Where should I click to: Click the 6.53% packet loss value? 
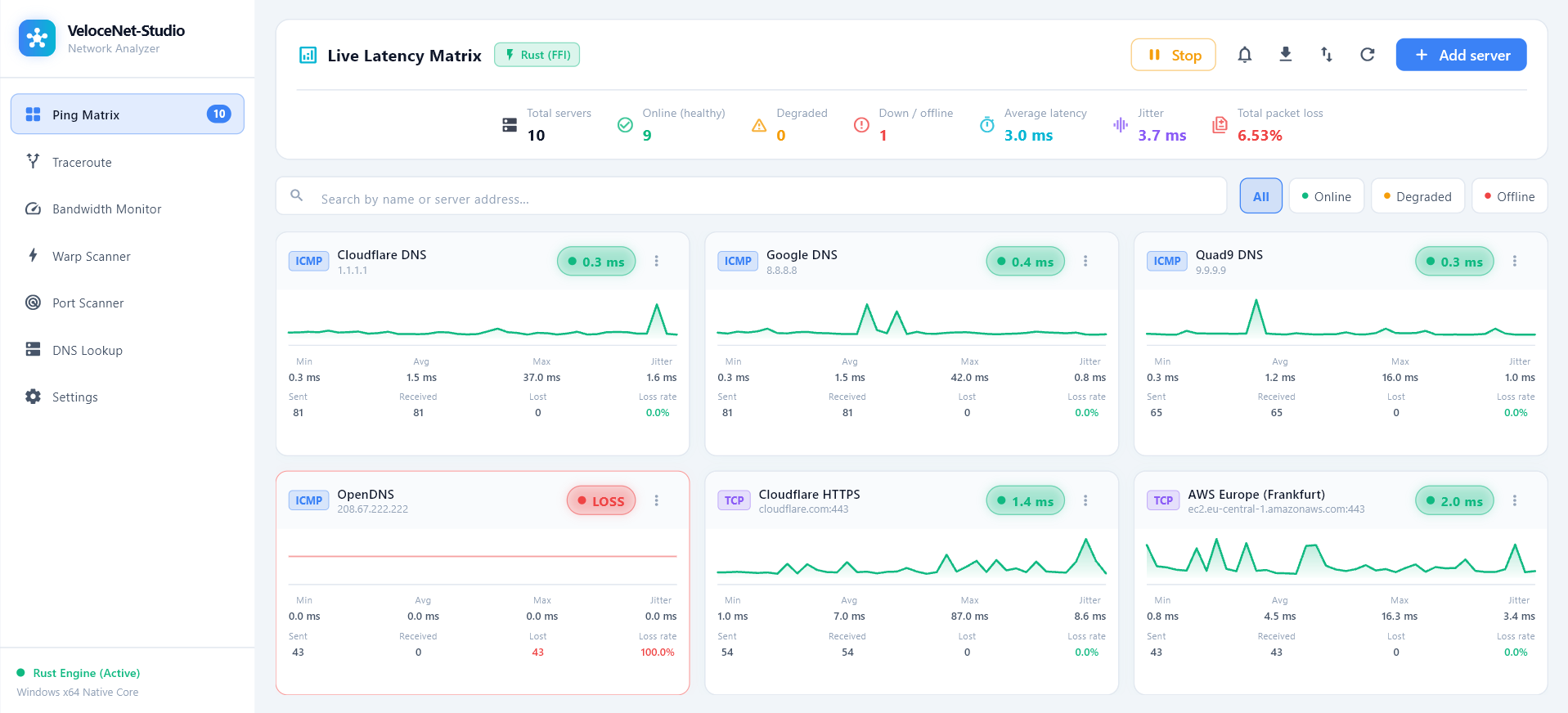1260,136
